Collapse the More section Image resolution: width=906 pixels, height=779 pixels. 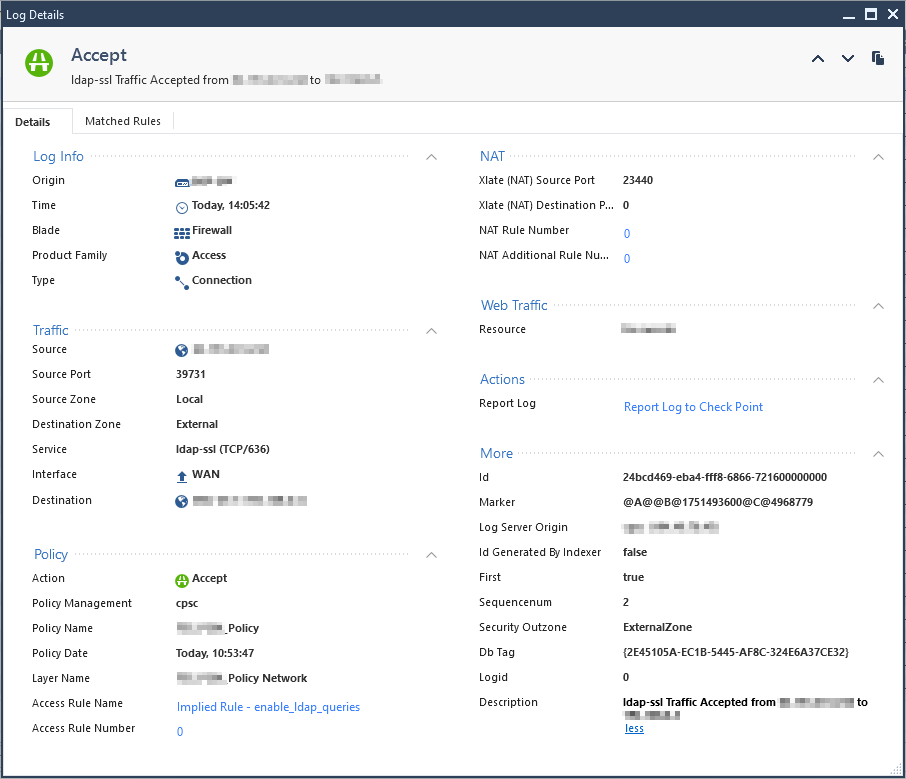[x=878, y=454]
